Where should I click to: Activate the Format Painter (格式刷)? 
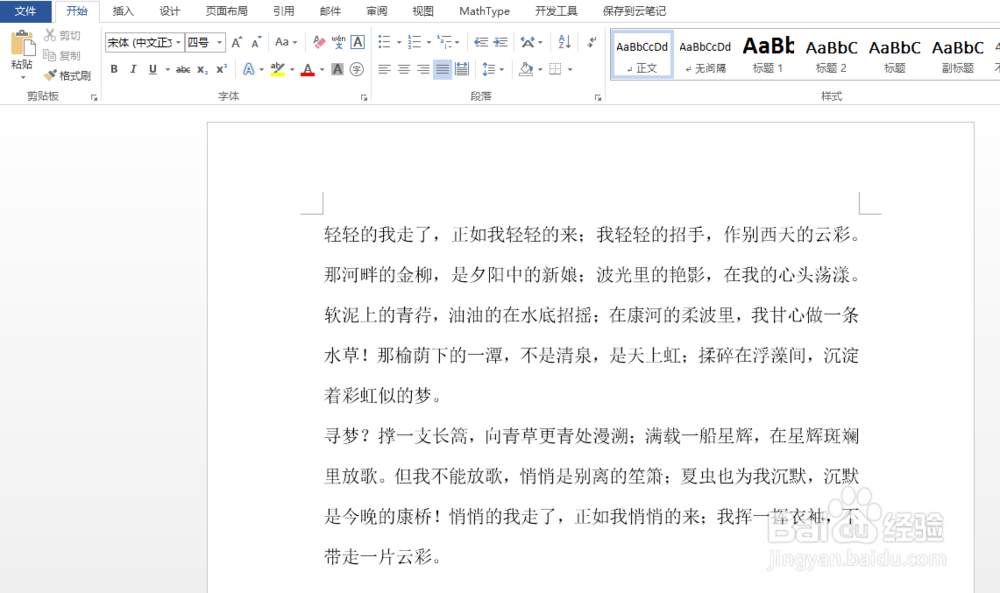coord(67,75)
